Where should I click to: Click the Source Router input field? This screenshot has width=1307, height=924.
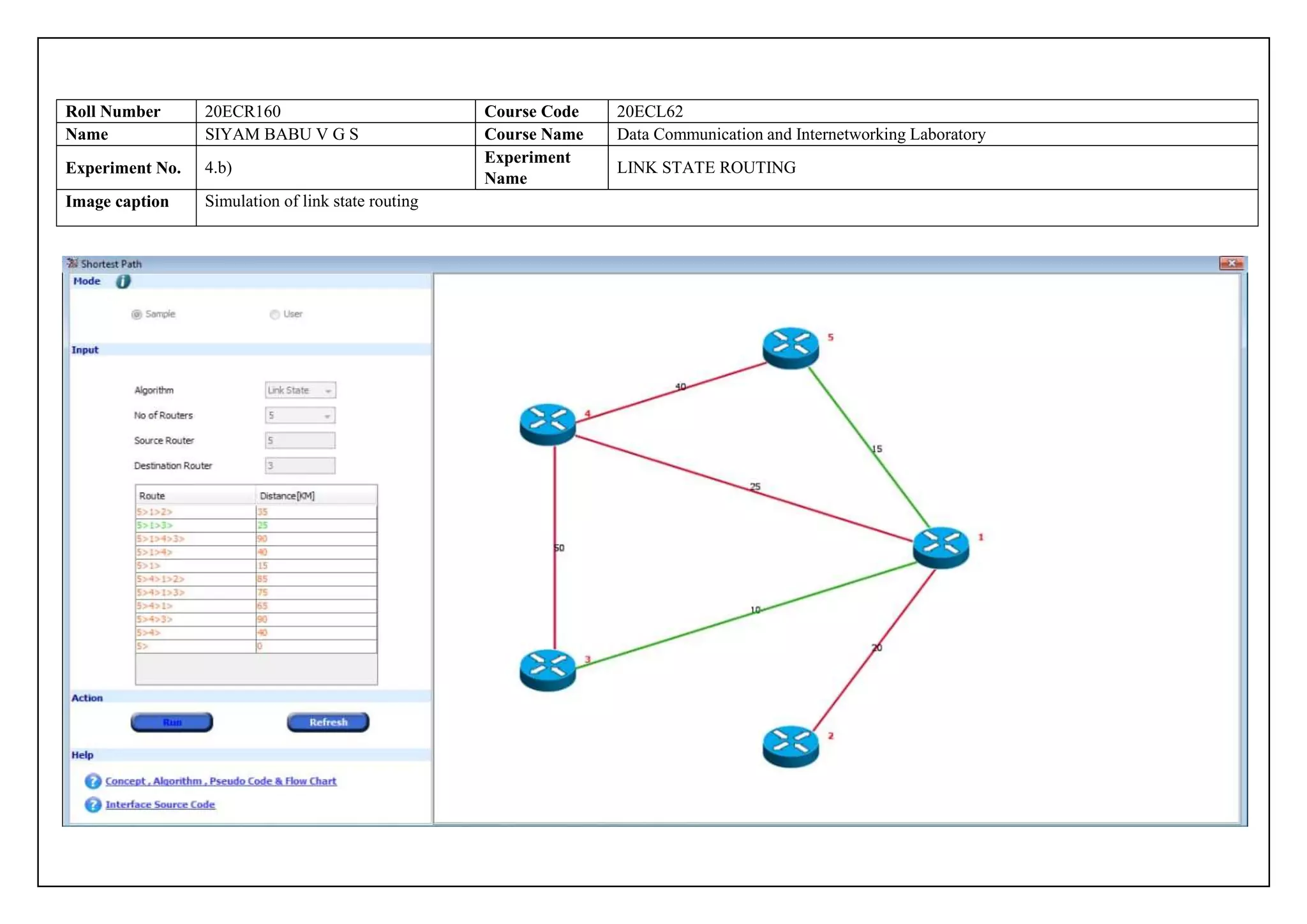pos(300,440)
